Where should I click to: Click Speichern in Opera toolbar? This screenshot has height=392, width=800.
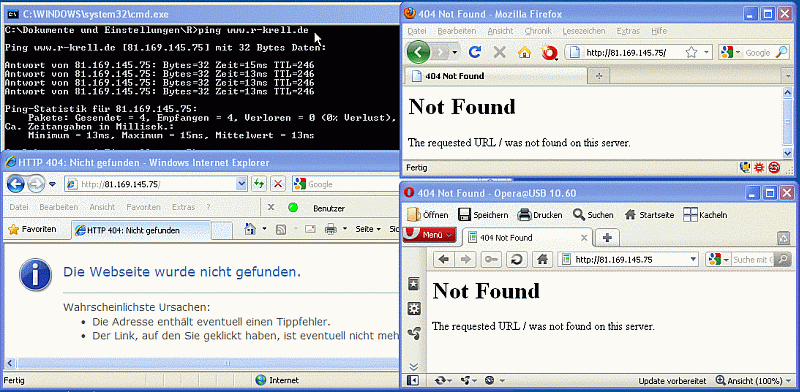(x=482, y=215)
